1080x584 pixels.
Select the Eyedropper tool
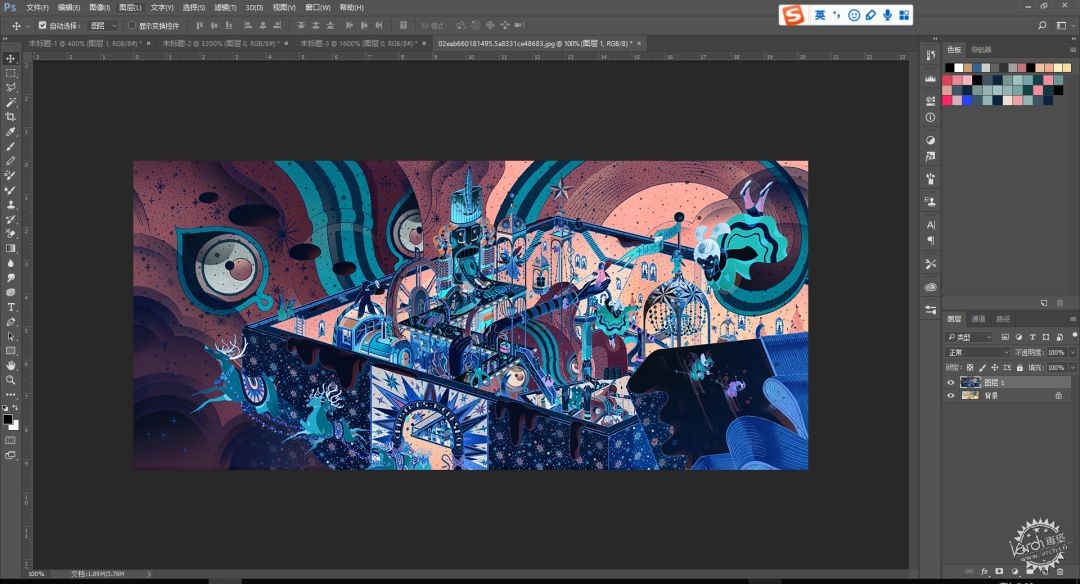point(10,132)
